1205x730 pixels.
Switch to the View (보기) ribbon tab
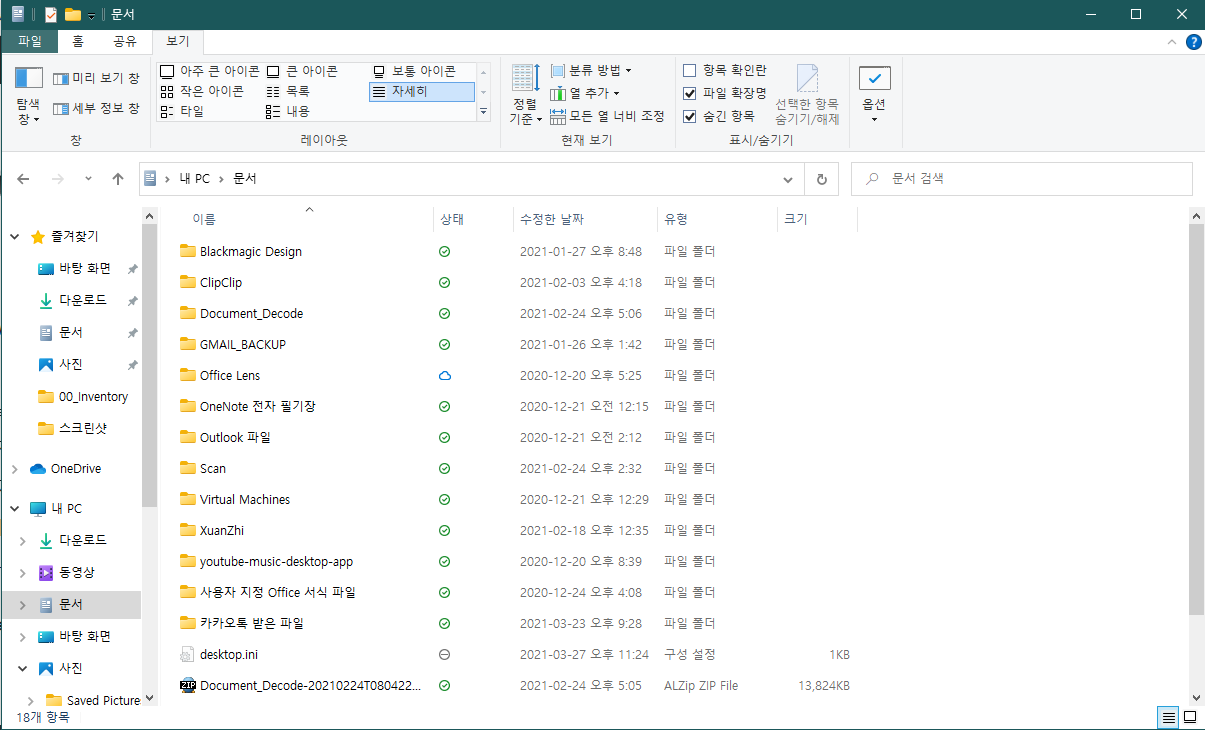pyautogui.click(x=178, y=41)
